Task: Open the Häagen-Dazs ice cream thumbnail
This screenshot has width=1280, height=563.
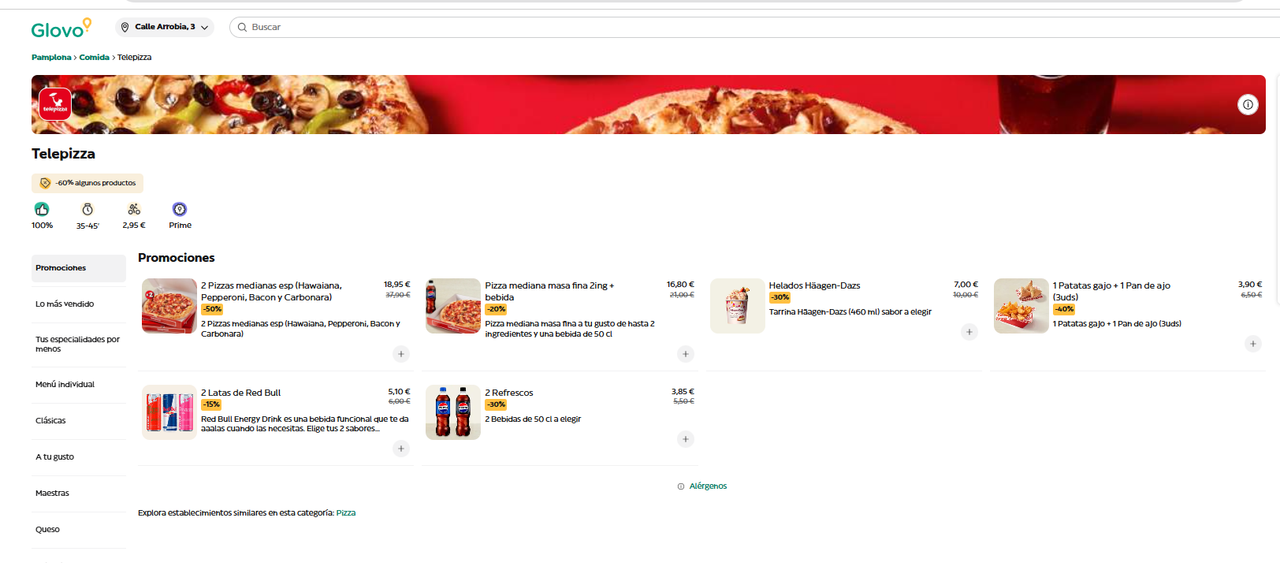Action: pyautogui.click(x=737, y=306)
